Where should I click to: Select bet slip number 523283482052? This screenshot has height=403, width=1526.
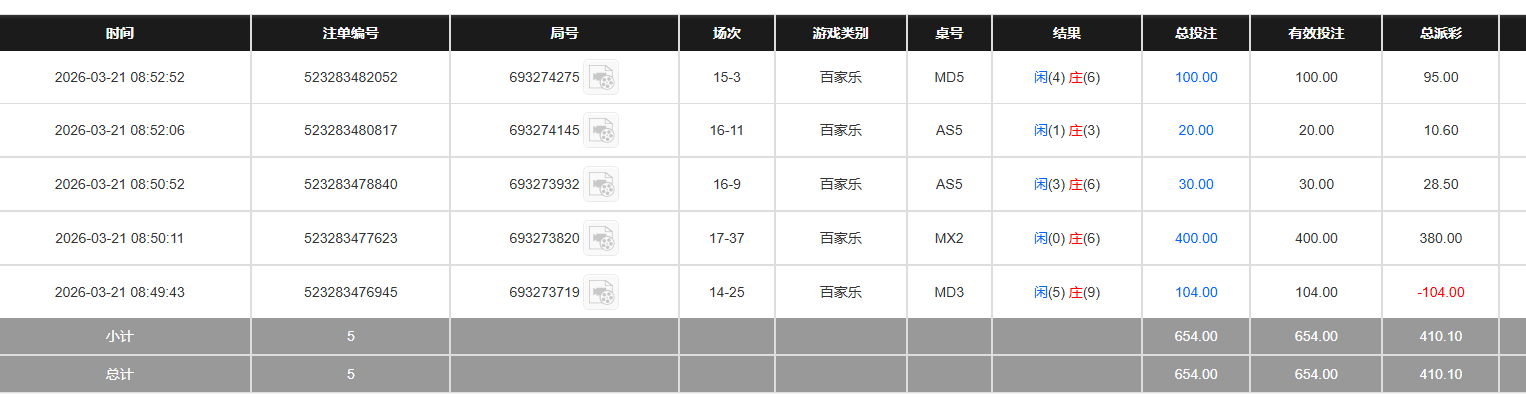(x=350, y=78)
